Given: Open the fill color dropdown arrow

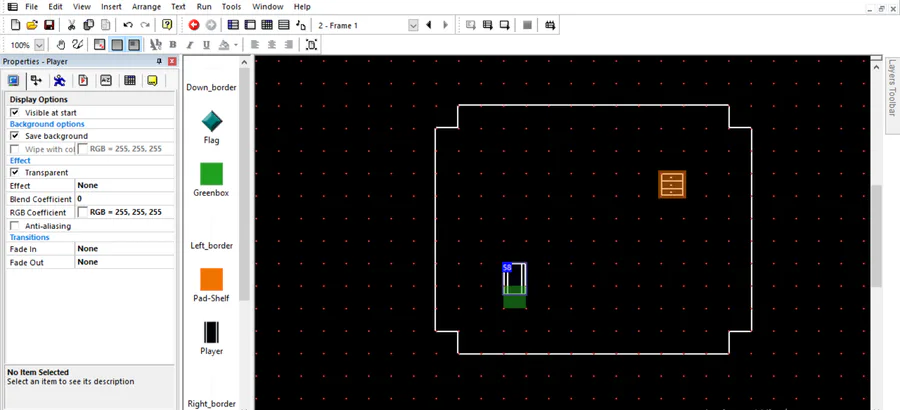Looking at the screenshot, I should coord(235,45).
